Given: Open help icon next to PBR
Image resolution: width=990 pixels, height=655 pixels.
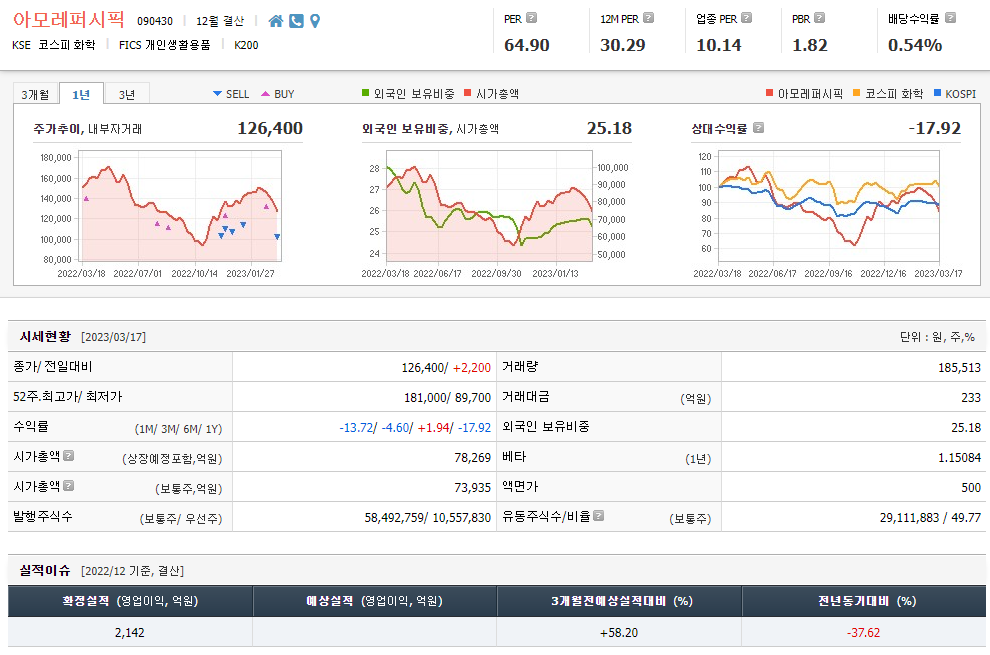Looking at the screenshot, I should pyautogui.click(x=820, y=18).
